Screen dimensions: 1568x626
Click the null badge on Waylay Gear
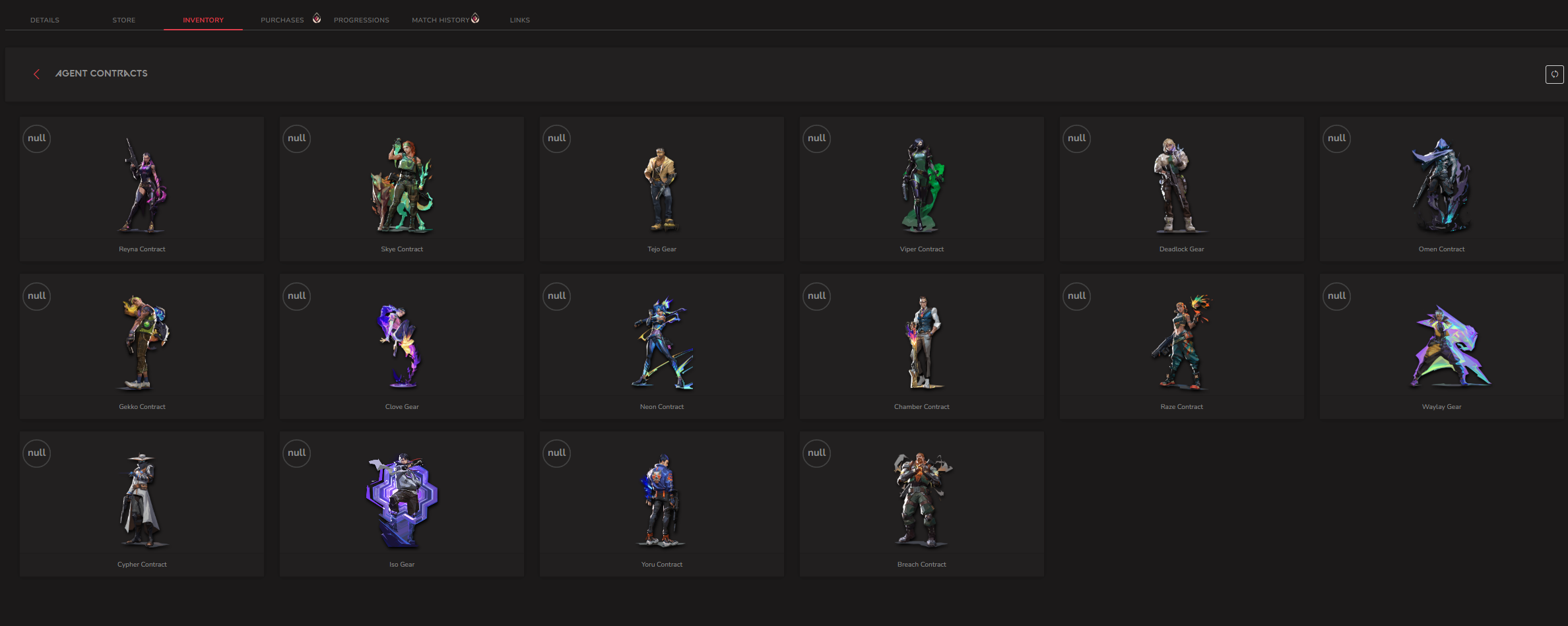point(1337,296)
